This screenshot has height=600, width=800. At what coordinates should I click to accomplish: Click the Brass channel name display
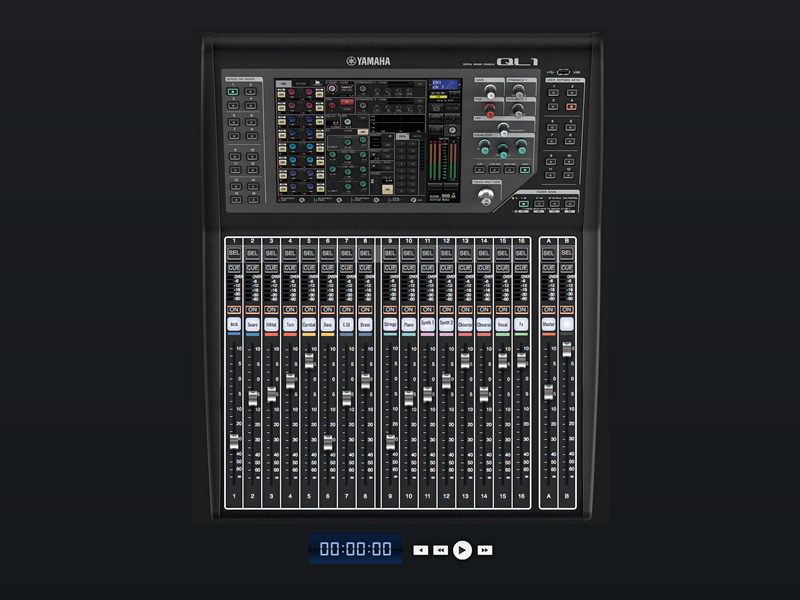click(365, 324)
